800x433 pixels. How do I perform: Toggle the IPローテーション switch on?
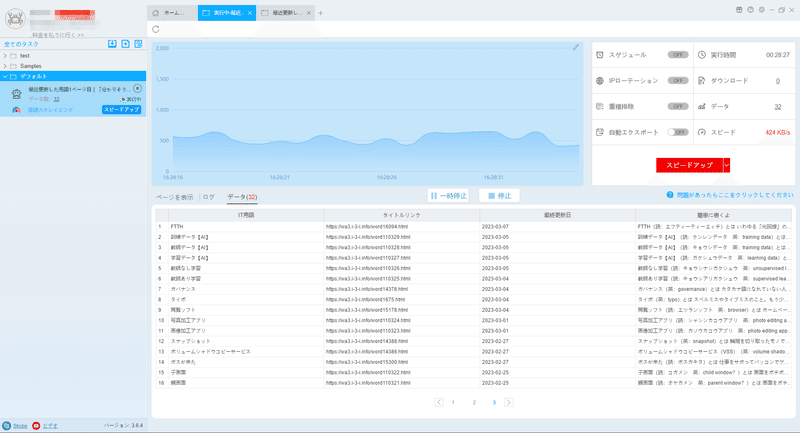678,81
